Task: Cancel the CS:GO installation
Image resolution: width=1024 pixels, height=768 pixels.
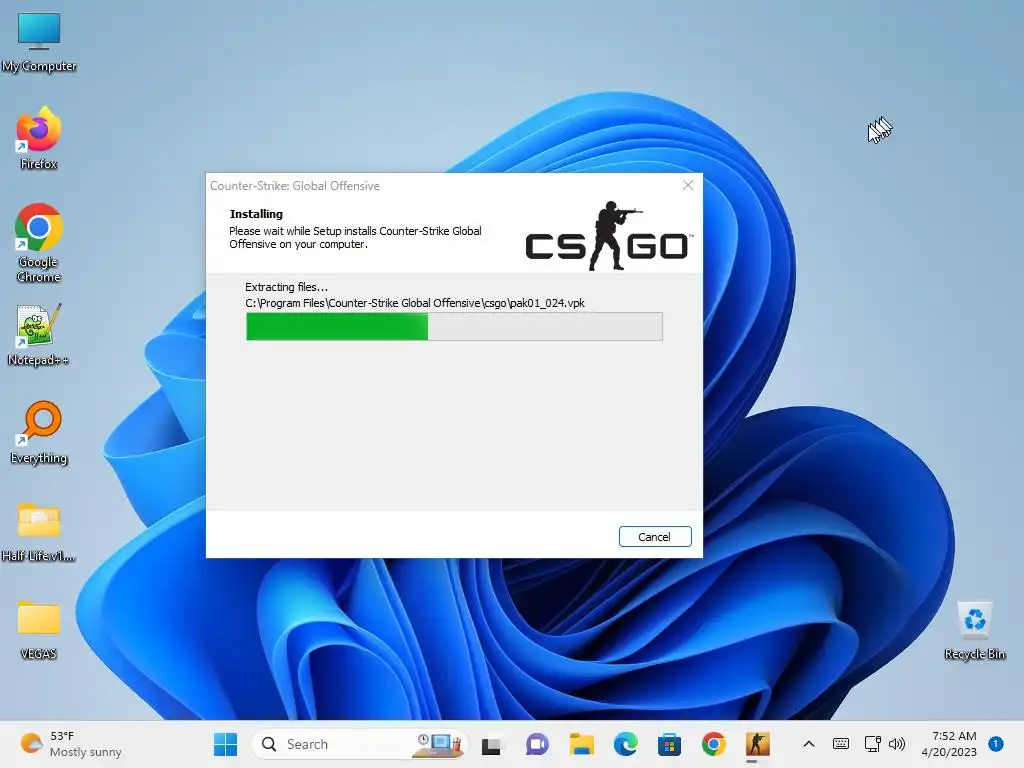Action: [x=655, y=536]
